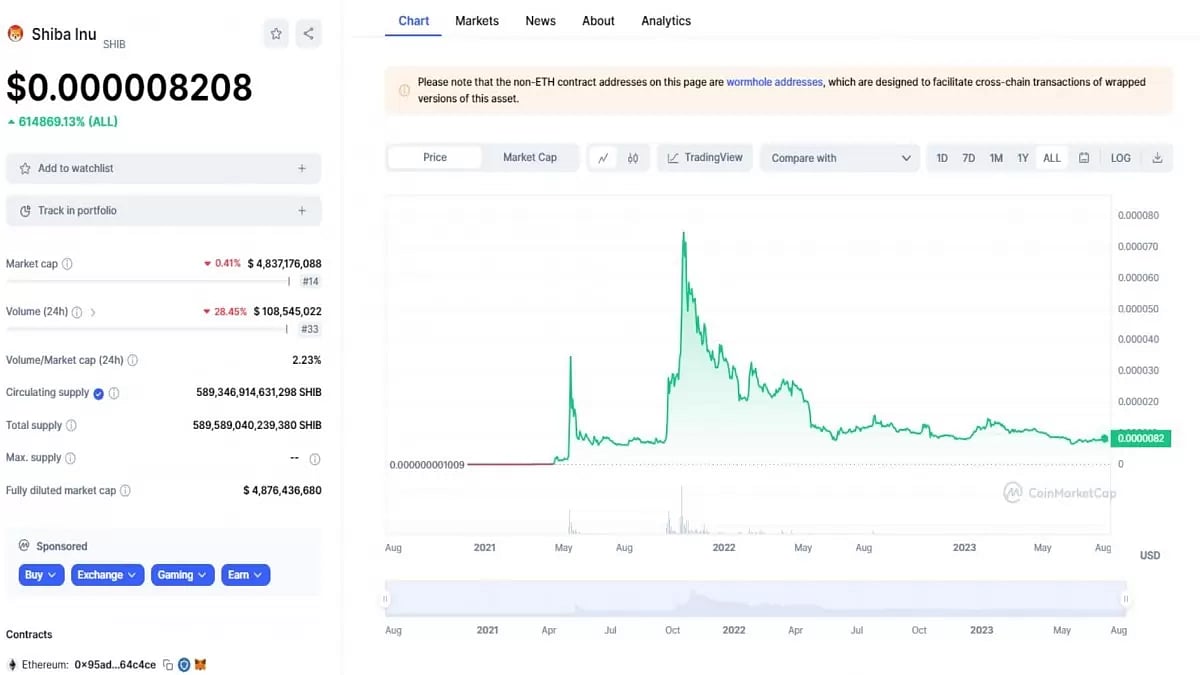This screenshot has width=1200, height=675.
Task: Open the share options icon
Action: [x=308, y=33]
